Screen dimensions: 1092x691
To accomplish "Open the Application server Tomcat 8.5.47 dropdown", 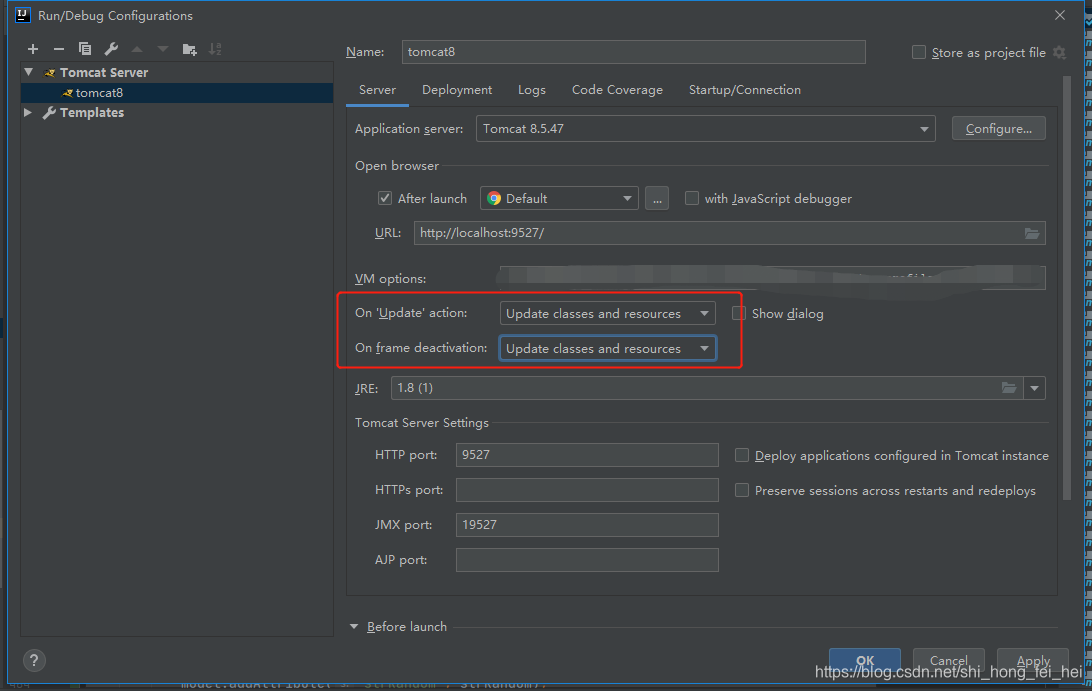I will (705, 129).
